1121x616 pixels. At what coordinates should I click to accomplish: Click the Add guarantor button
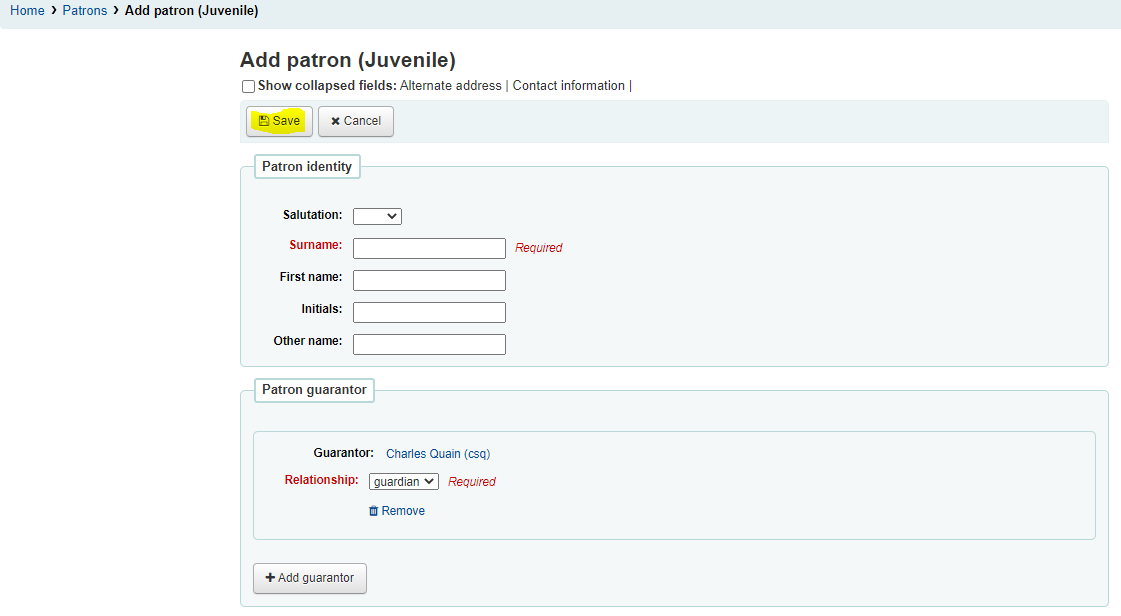tap(310, 578)
